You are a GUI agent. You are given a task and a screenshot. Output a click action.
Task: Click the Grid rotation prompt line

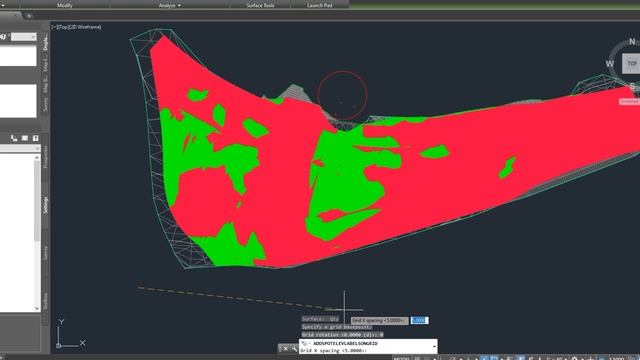coord(342,335)
